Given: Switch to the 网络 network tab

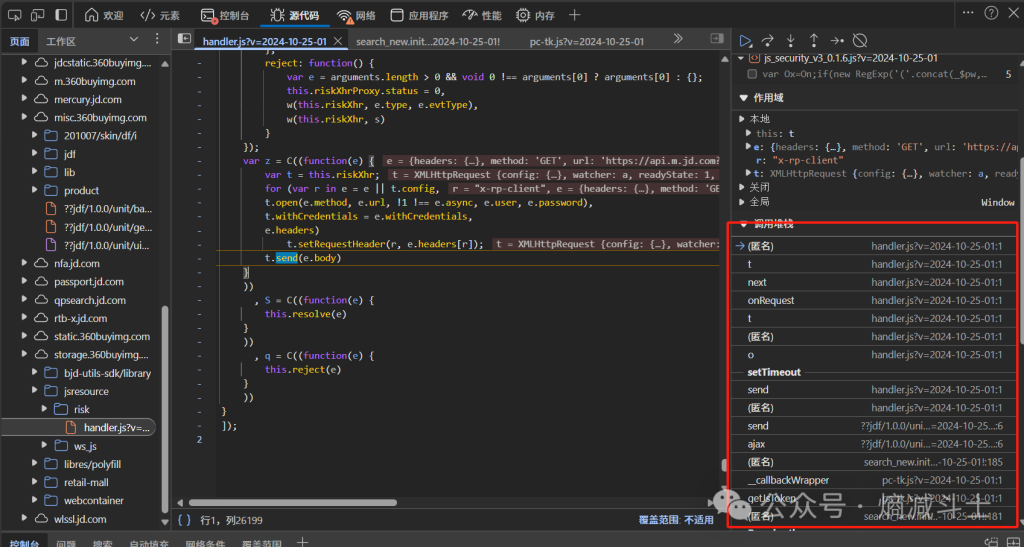Looking at the screenshot, I should [x=356, y=15].
